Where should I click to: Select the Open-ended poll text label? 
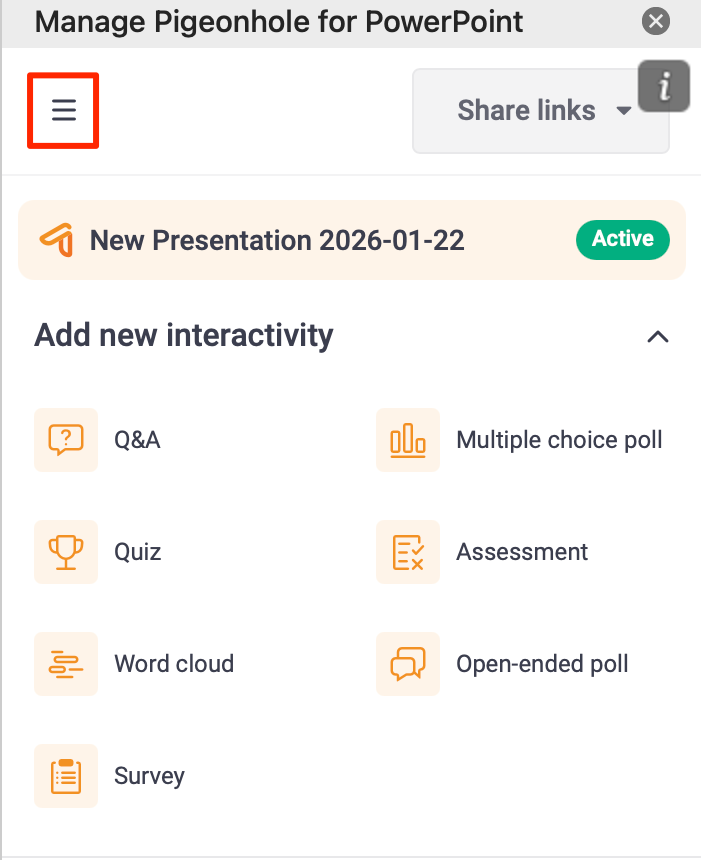click(542, 664)
